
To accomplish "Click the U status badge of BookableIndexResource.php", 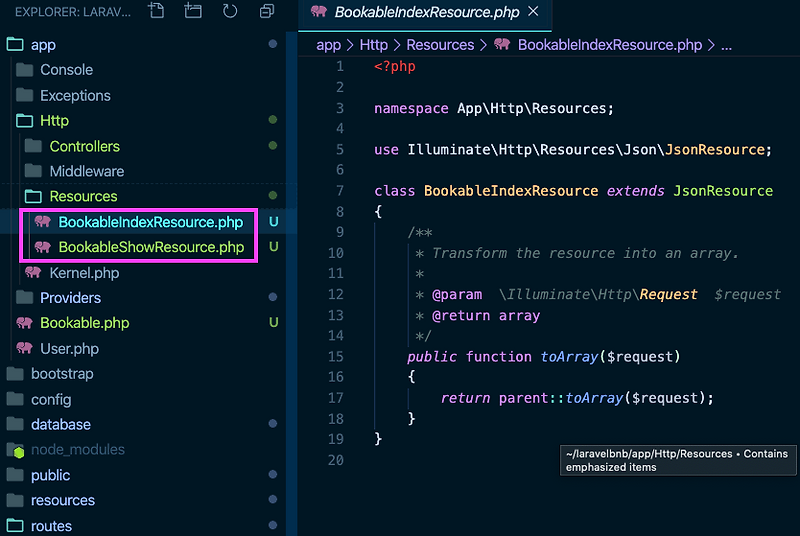I will point(273,222).
